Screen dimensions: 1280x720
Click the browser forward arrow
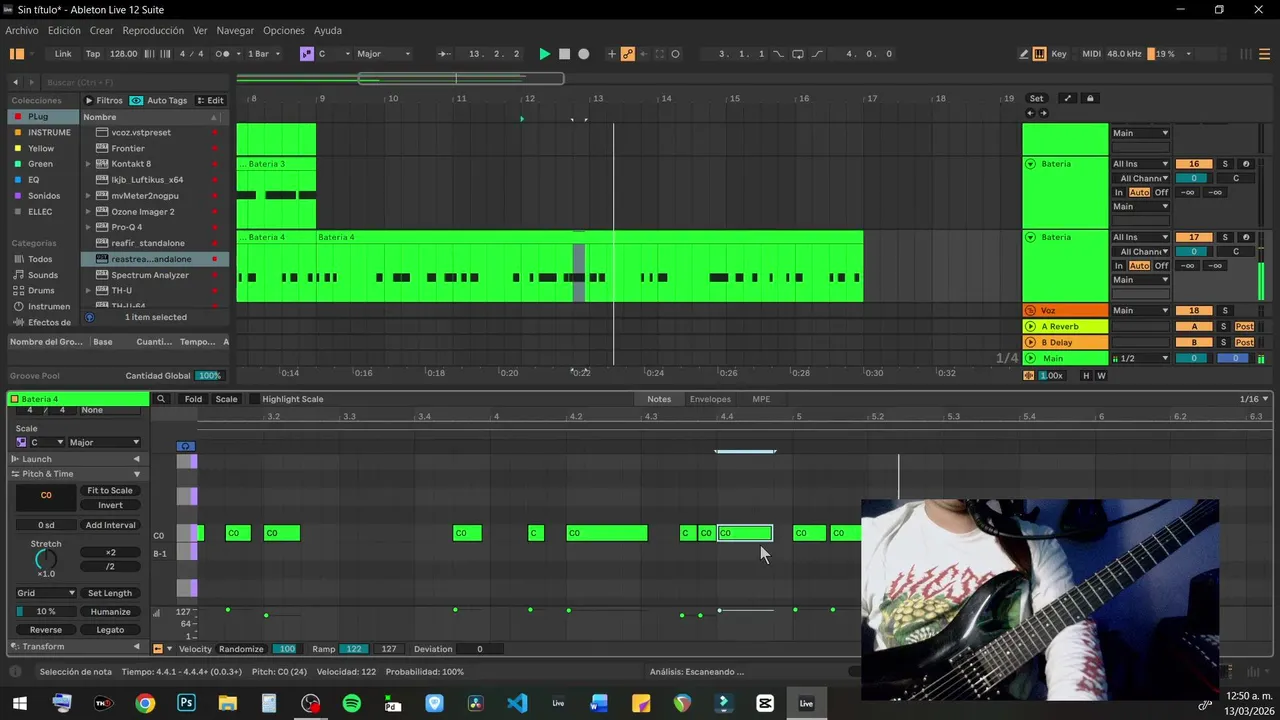[32, 82]
